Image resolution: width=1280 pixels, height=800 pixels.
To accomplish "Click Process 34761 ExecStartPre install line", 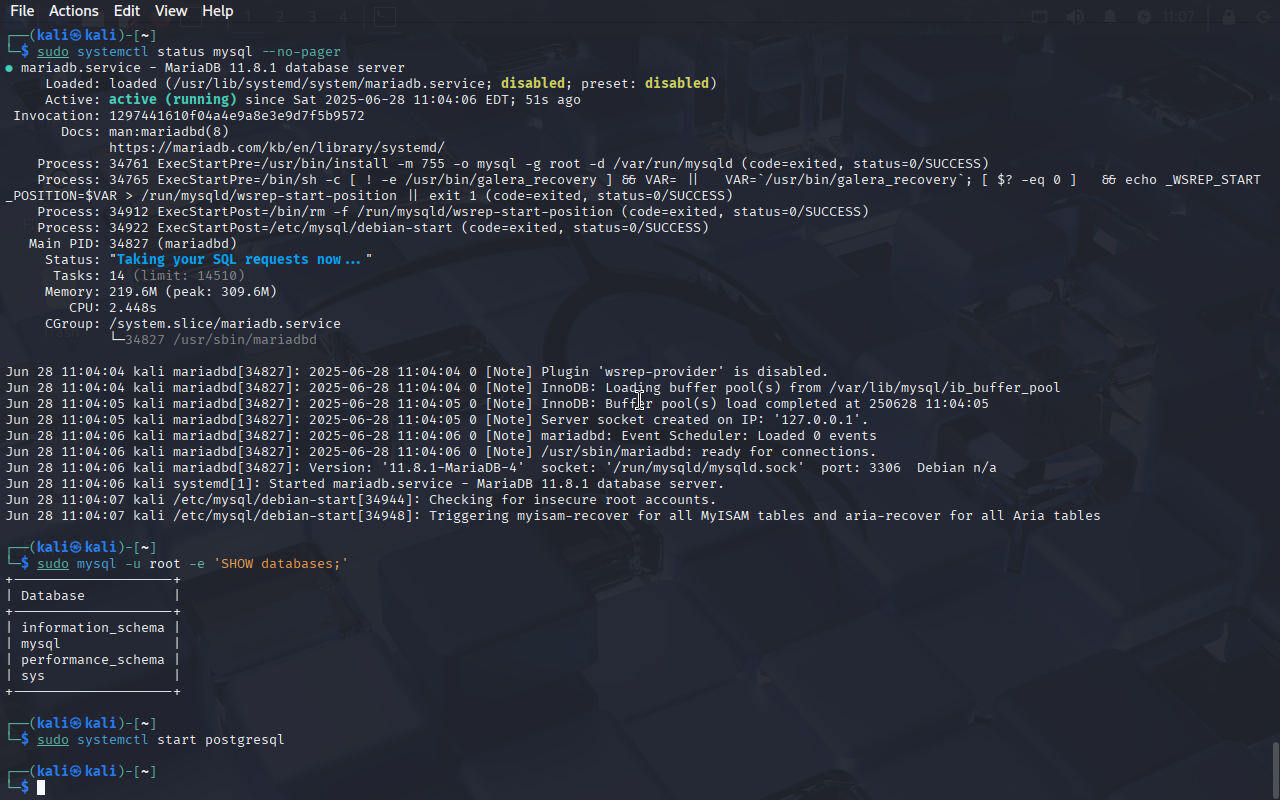I will [x=513, y=164].
